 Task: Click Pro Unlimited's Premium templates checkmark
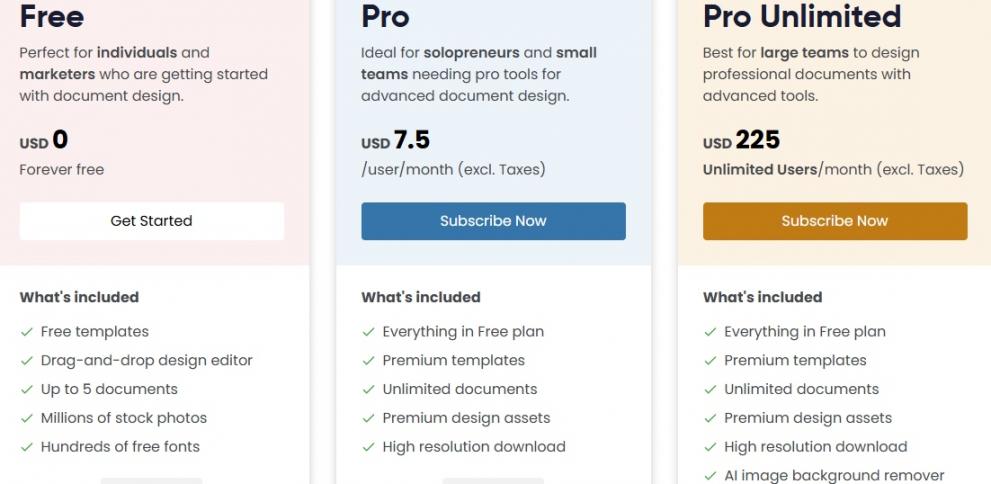click(x=710, y=361)
